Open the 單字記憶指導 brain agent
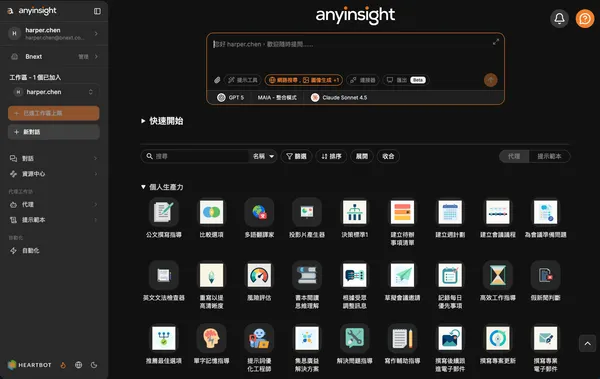Image resolution: width=600 pixels, height=379 pixels. 211,338
